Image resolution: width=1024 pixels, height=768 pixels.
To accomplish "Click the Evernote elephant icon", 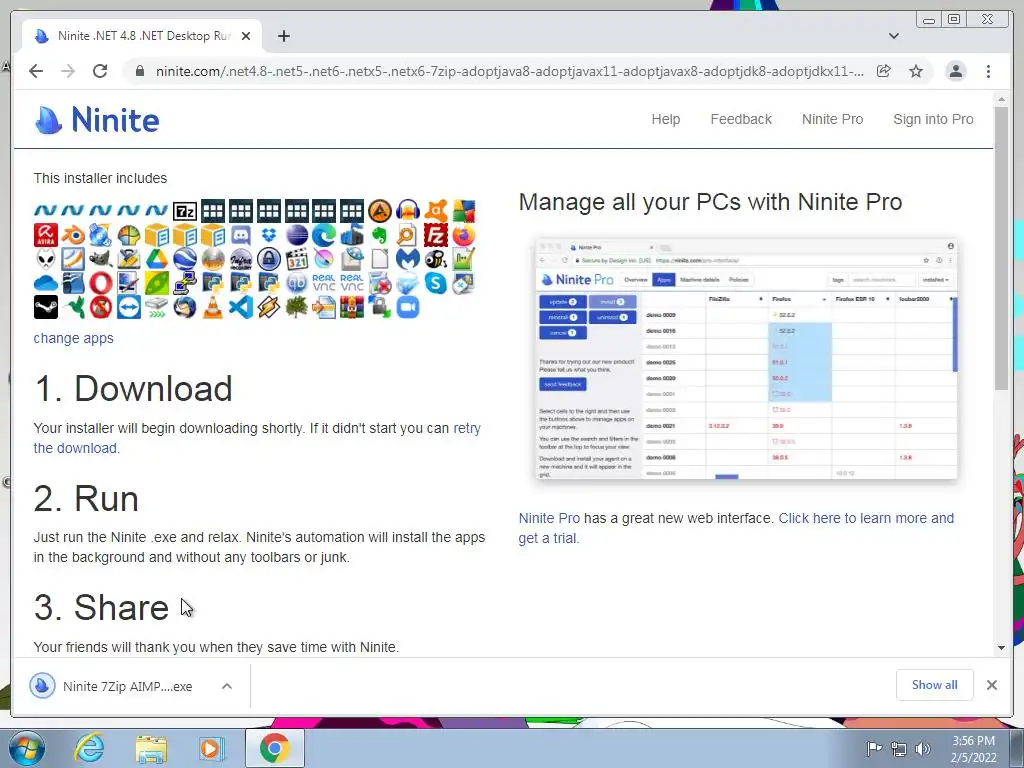I will tap(379, 235).
